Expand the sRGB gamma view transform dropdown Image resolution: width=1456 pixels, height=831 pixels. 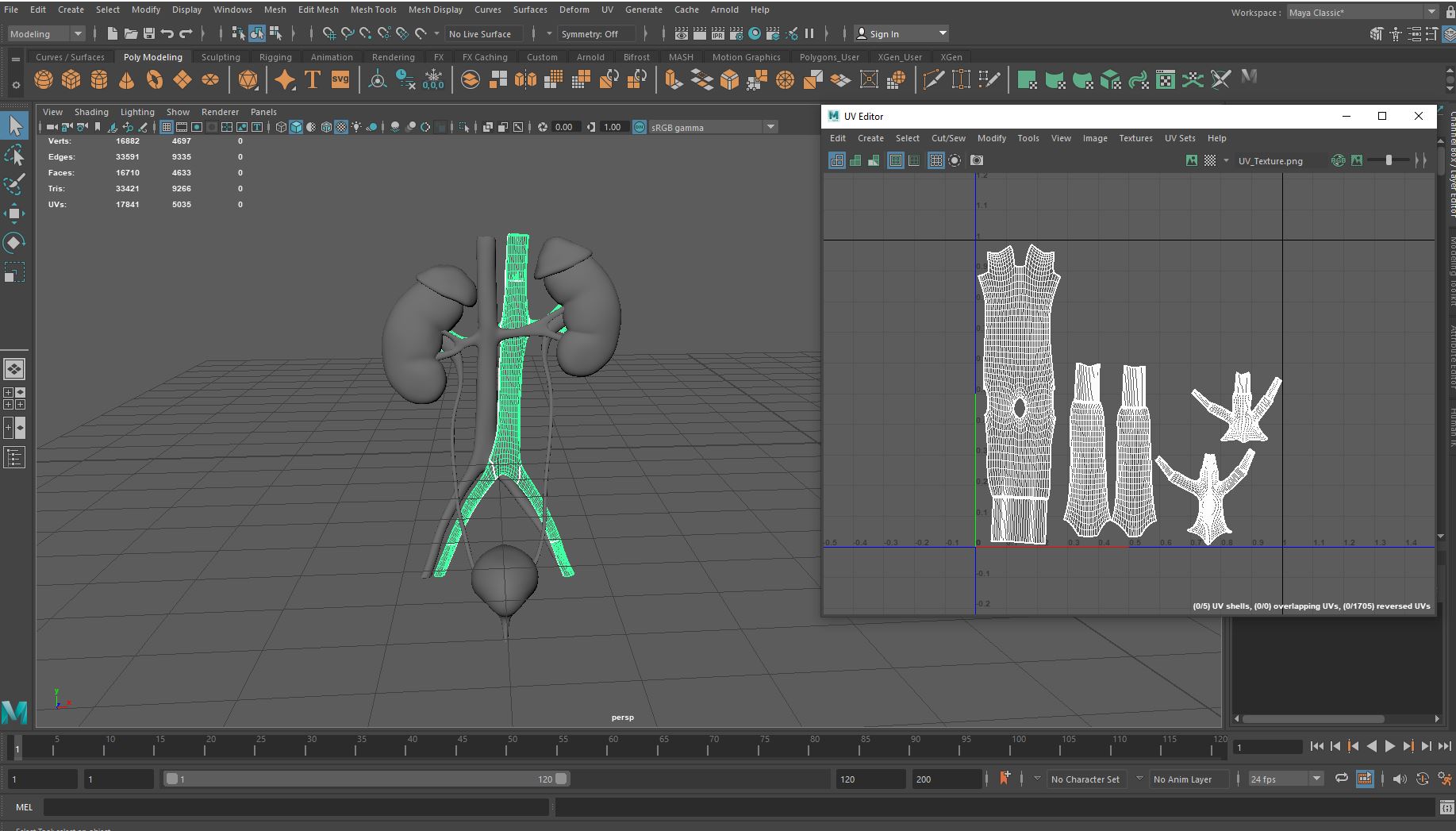(x=770, y=127)
